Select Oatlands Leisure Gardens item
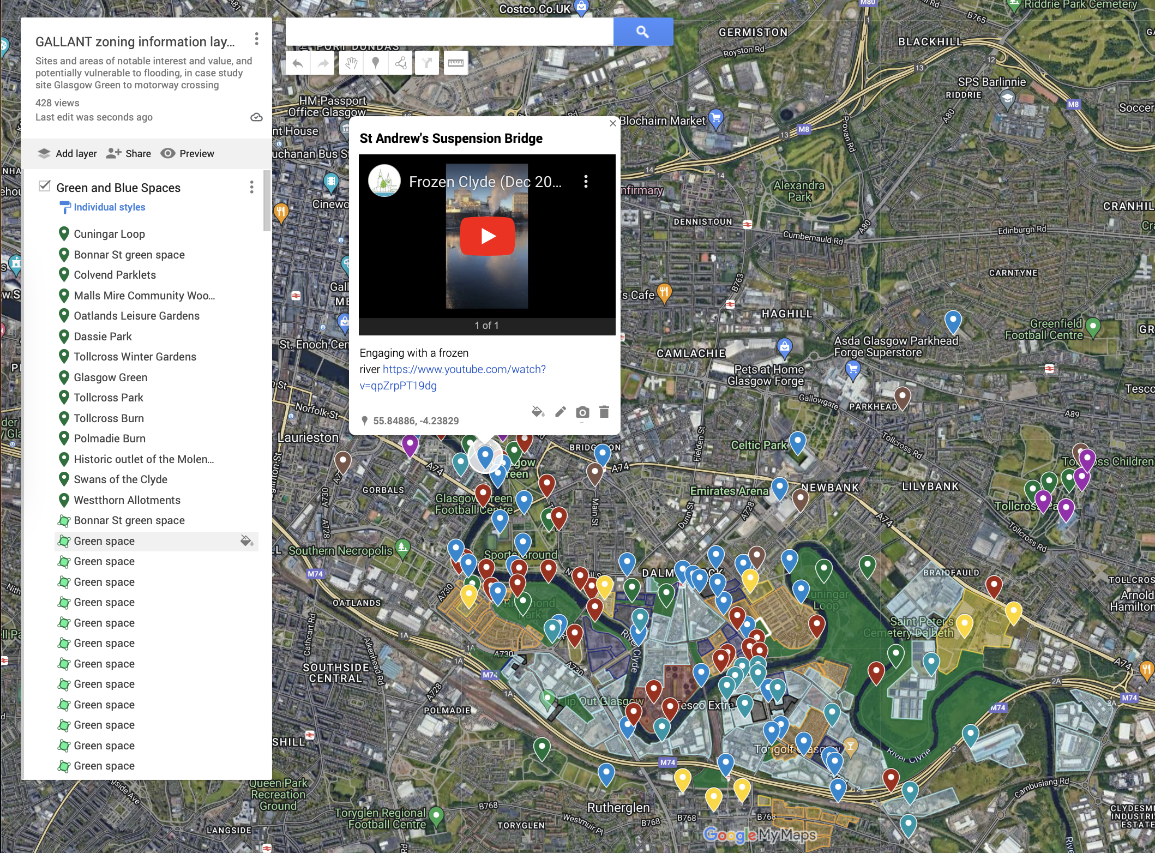Viewport: 1155px width, 853px height. point(136,315)
